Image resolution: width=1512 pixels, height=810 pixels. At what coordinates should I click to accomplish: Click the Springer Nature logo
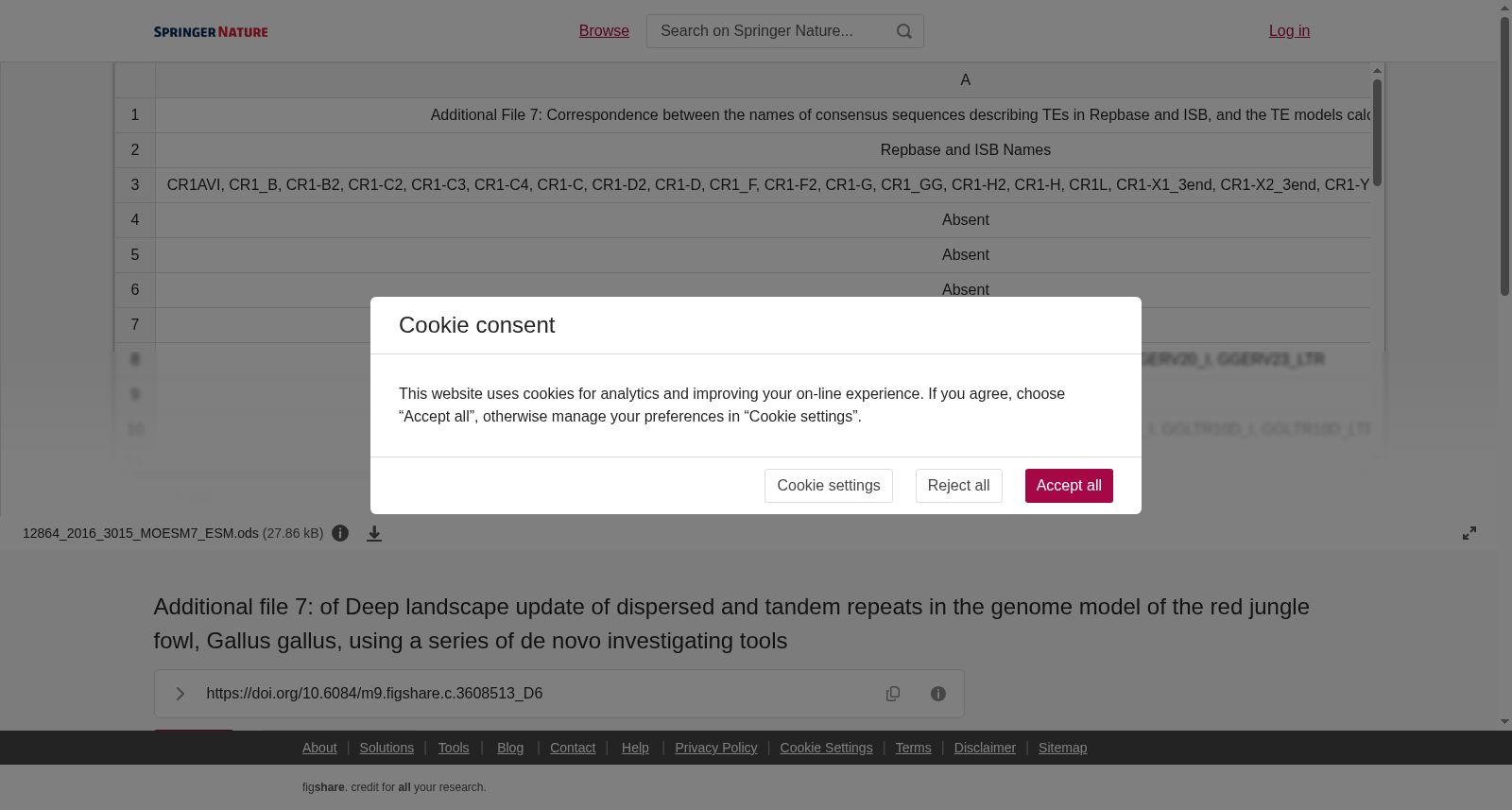point(211,31)
